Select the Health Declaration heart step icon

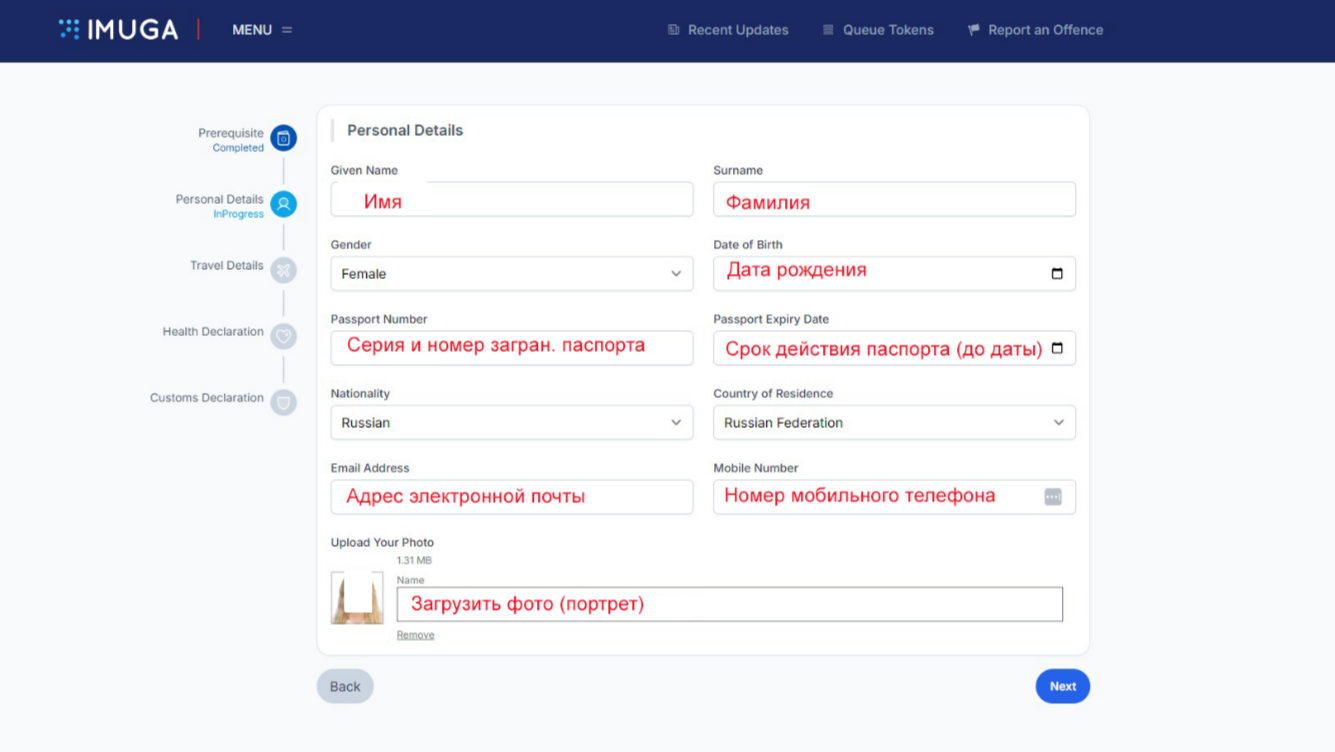coord(284,336)
